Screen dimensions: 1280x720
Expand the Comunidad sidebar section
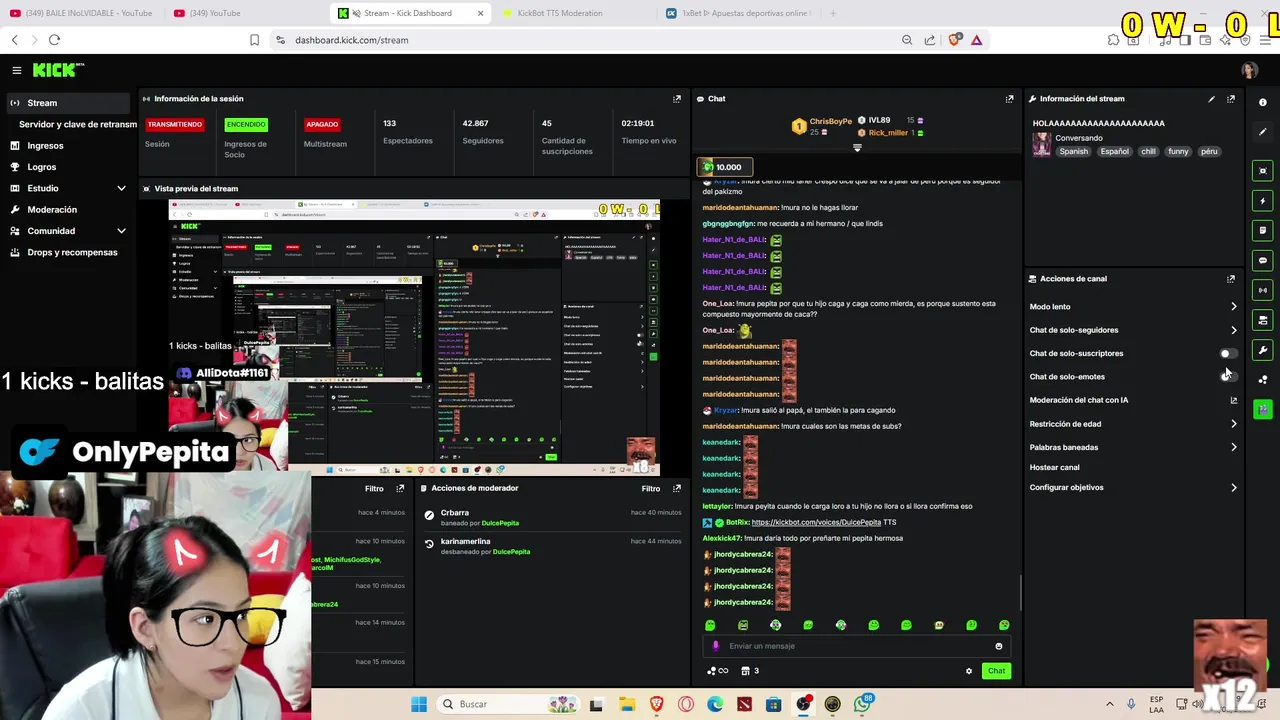pos(121,231)
